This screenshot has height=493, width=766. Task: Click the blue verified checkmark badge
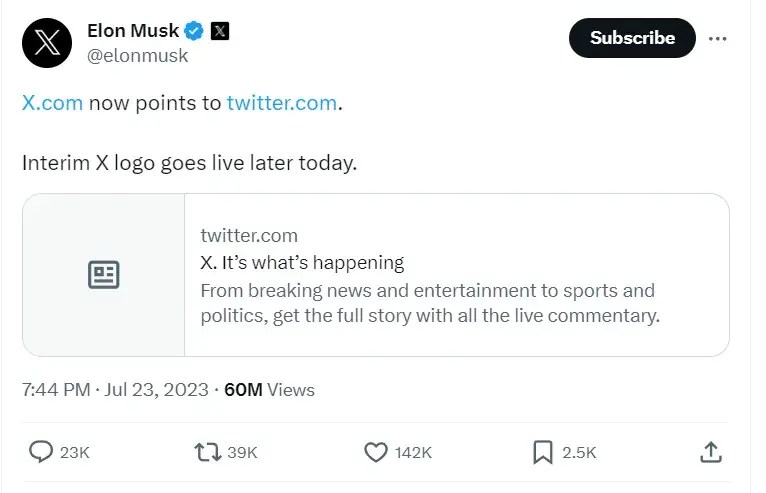click(194, 31)
